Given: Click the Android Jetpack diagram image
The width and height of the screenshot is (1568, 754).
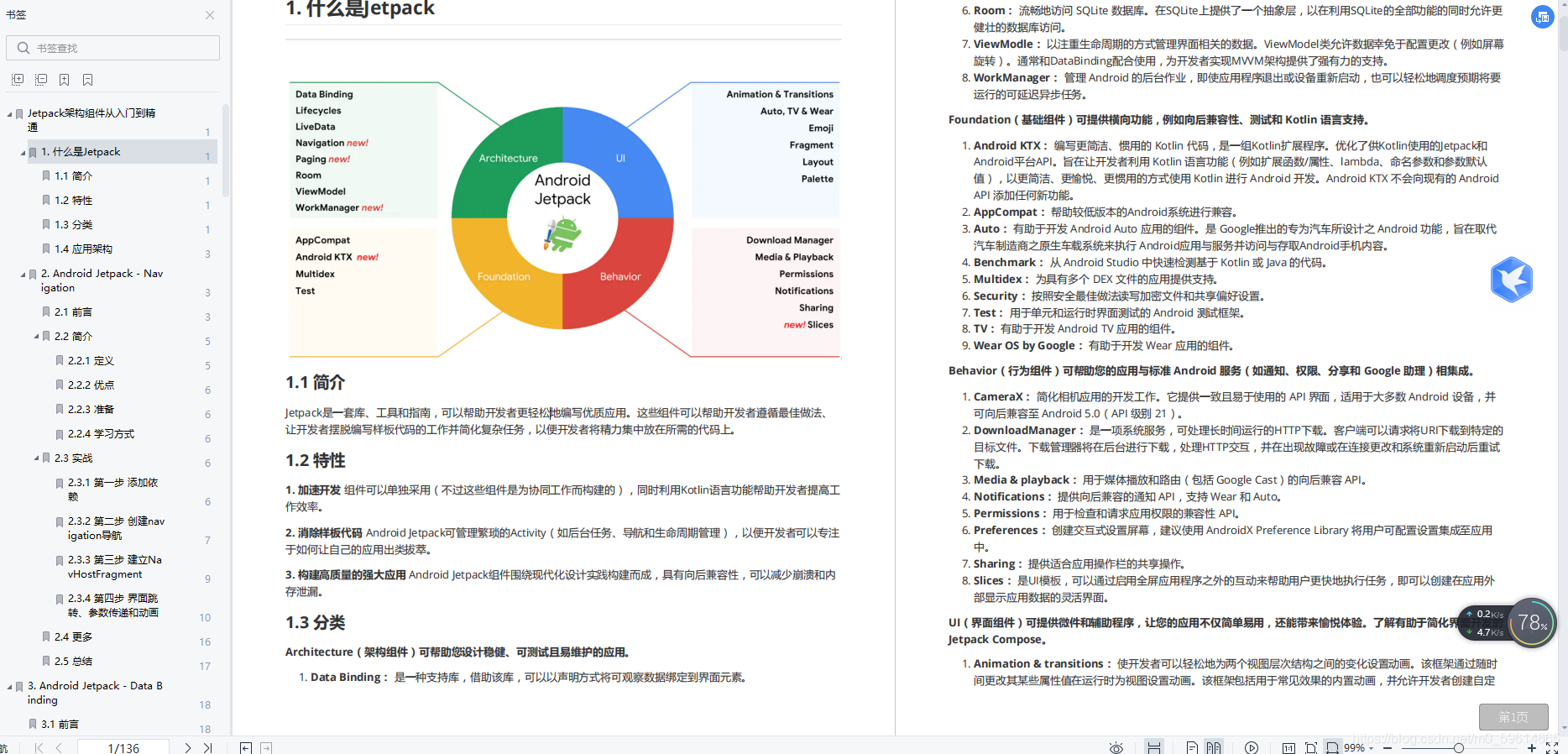Looking at the screenshot, I should (563, 220).
